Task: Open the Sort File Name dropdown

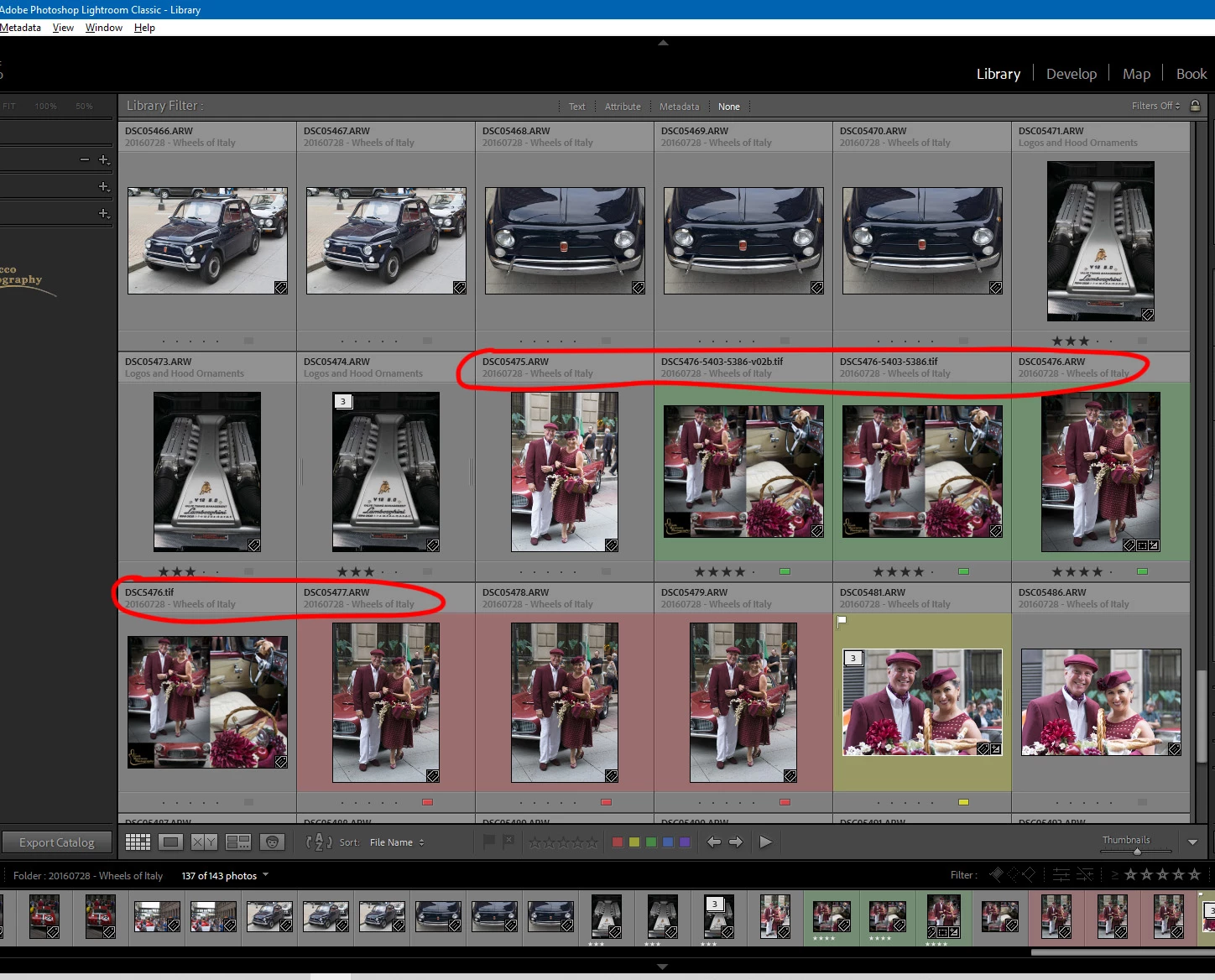Action: [397, 842]
